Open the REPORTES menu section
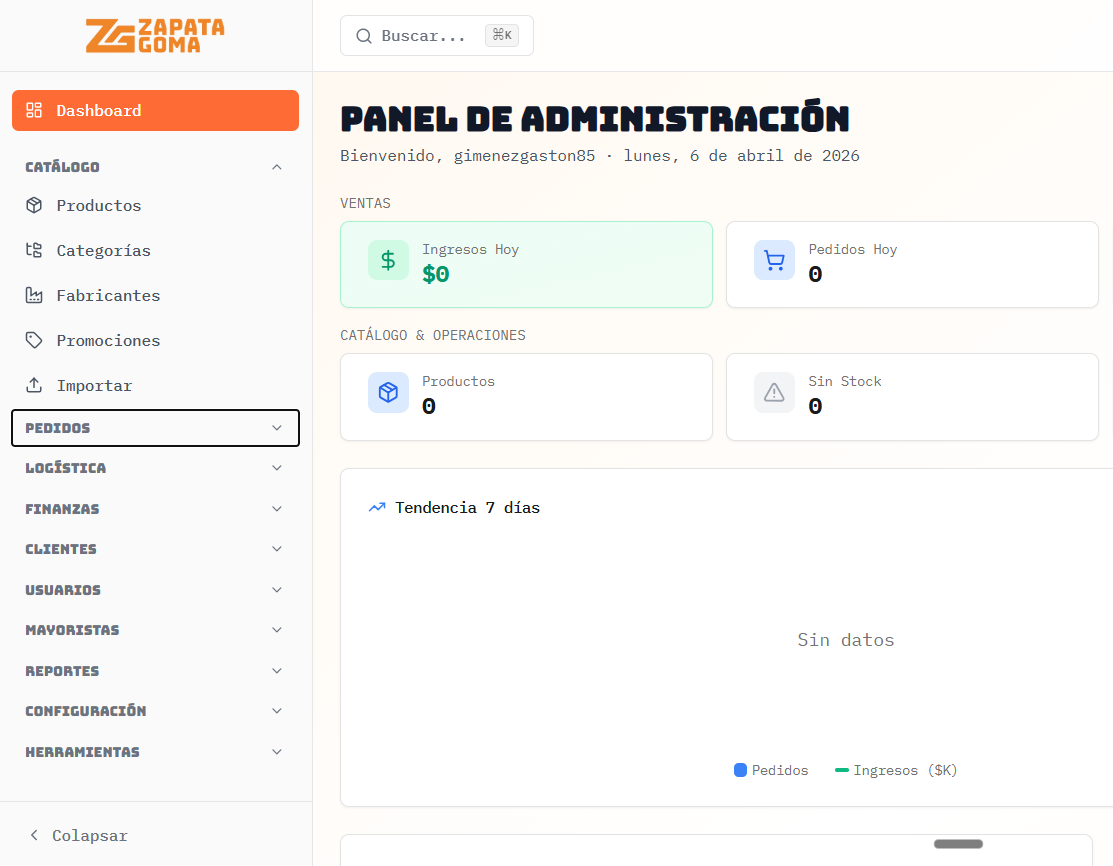 pos(155,670)
